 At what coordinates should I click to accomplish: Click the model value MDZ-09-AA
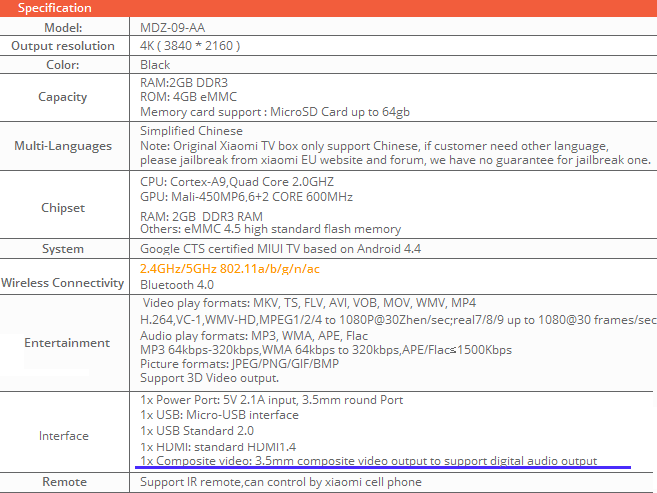tap(172, 28)
